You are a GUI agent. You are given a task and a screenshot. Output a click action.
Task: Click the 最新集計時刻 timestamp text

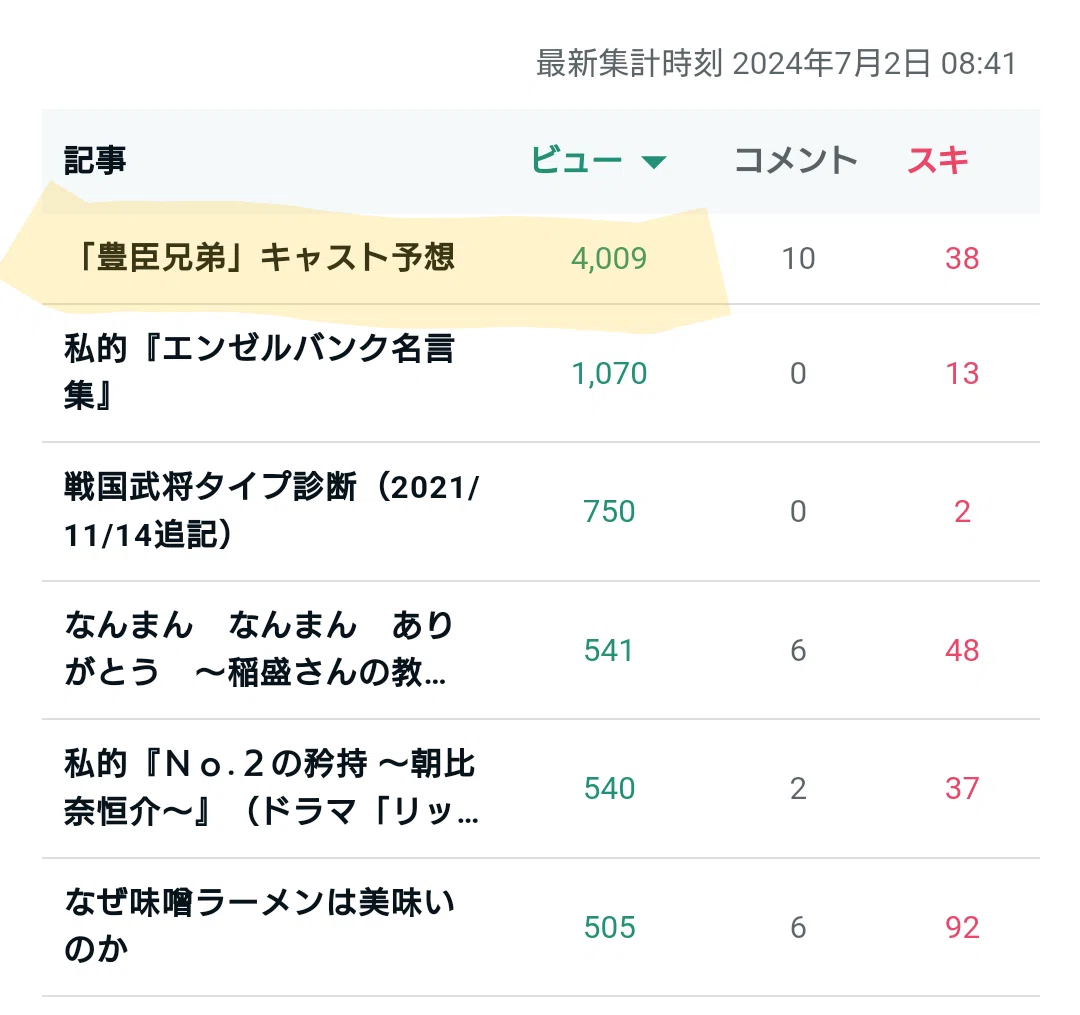coord(776,63)
